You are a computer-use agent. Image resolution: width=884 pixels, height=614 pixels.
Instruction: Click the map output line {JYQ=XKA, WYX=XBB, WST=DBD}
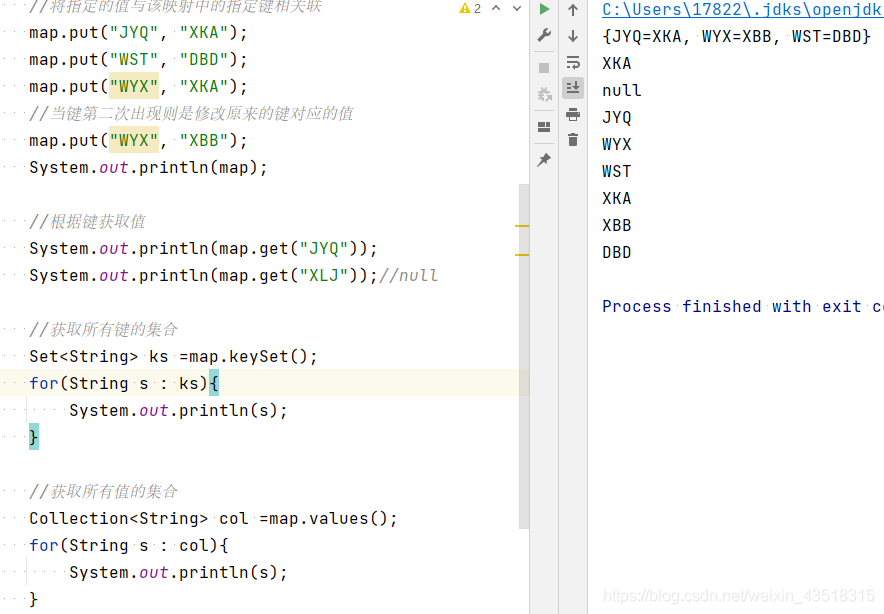[x=736, y=37]
